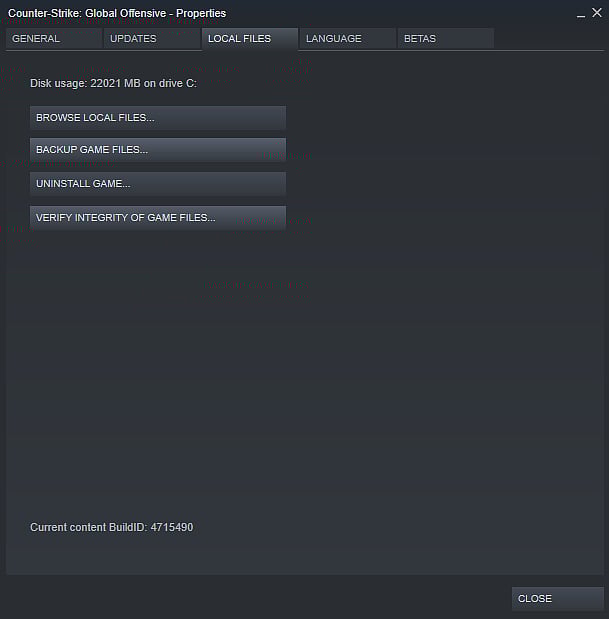The height and width of the screenshot is (619, 609).
Task: Close the Properties window with X
Action: point(597,13)
